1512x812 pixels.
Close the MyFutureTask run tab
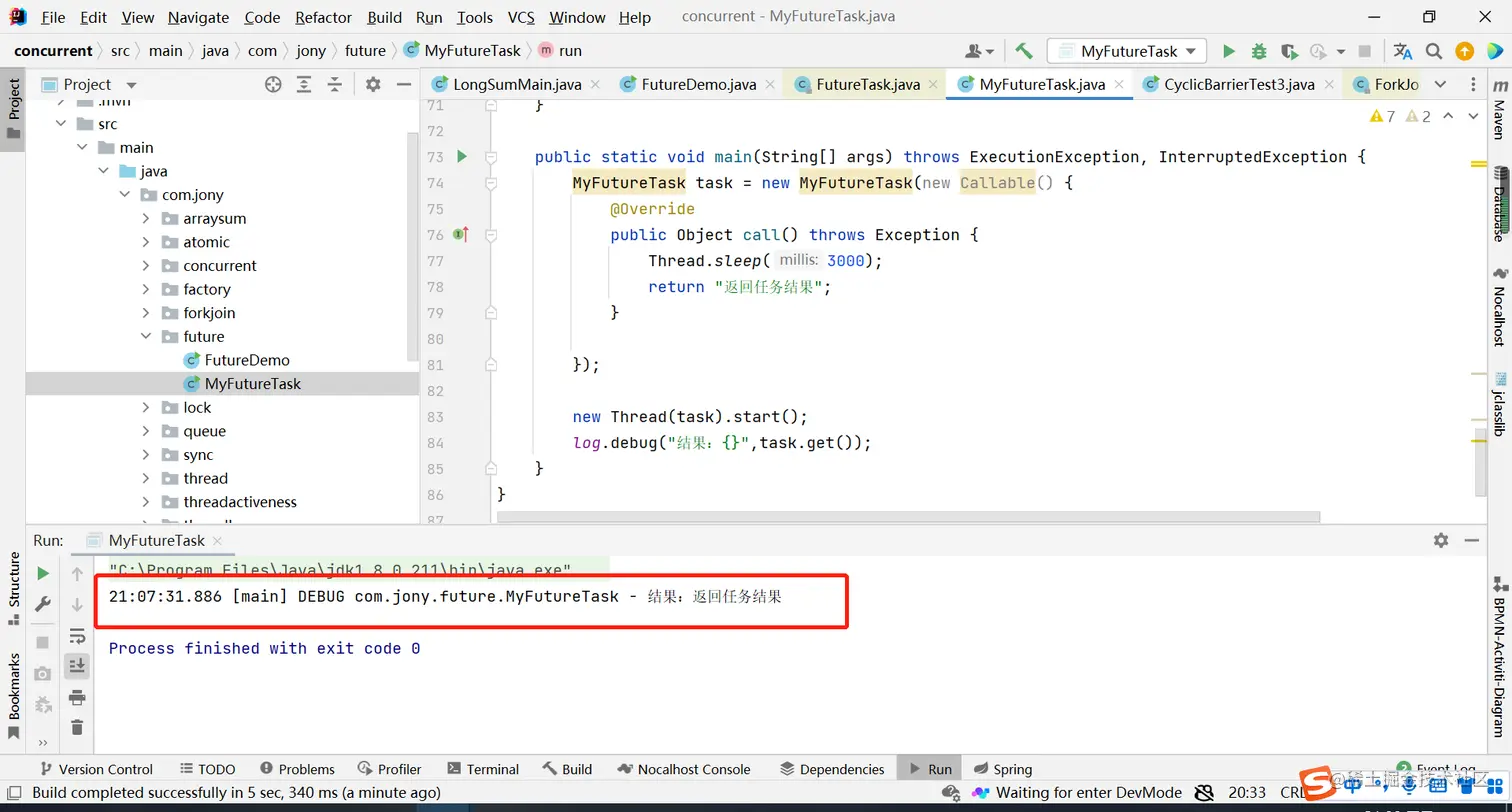pyautogui.click(x=218, y=541)
